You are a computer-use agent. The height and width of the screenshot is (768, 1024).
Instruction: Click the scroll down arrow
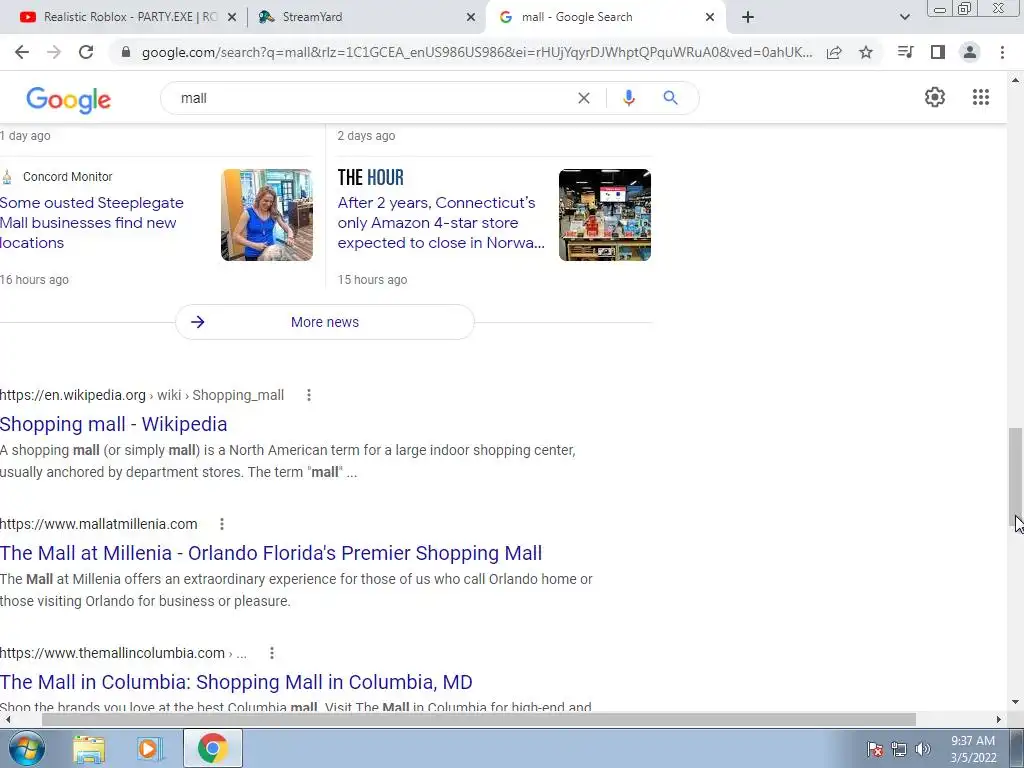tap(1015, 703)
